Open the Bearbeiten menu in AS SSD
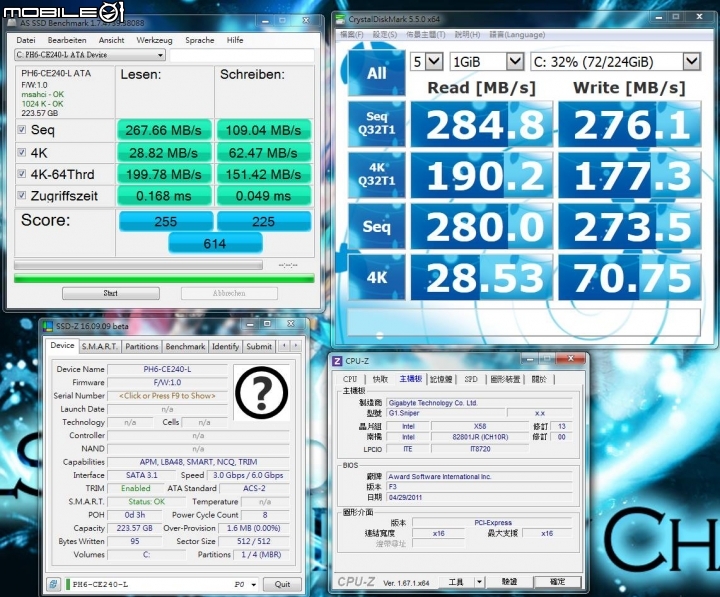The image size is (720, 597). 67,40
